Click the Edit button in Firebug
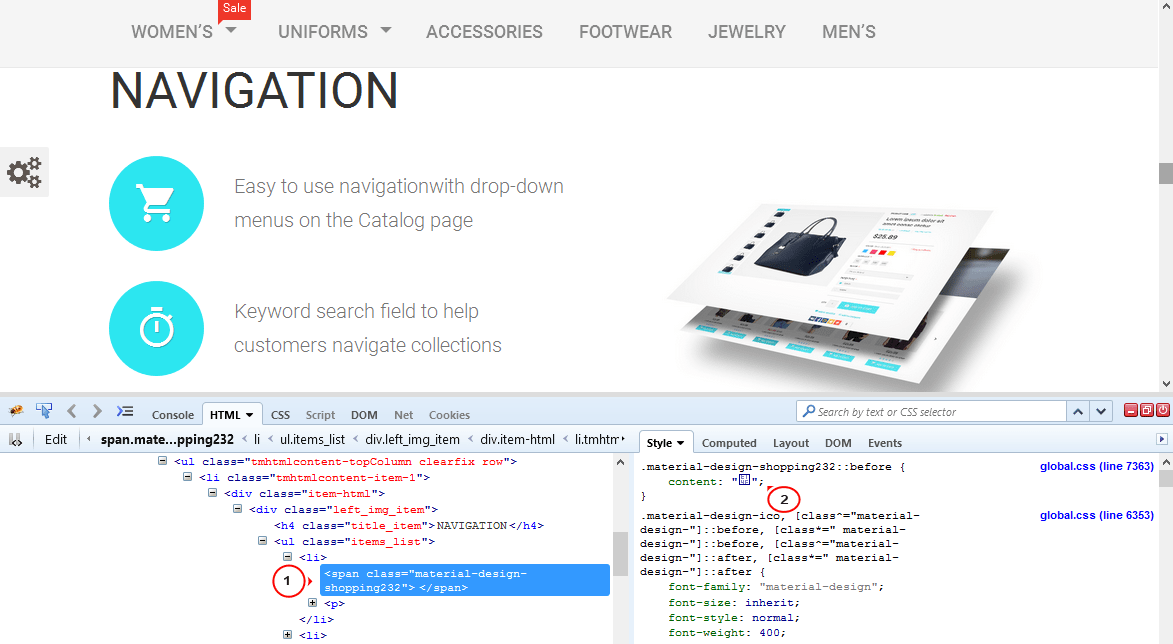The height and width of the screenshot is (644, 1173). [55, 438]
